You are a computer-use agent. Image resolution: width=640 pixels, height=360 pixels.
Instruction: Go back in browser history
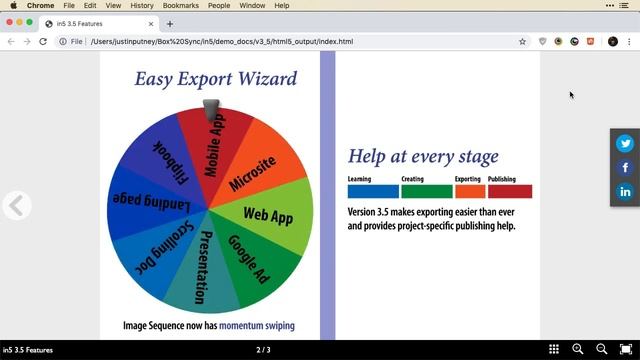point(11,42)
